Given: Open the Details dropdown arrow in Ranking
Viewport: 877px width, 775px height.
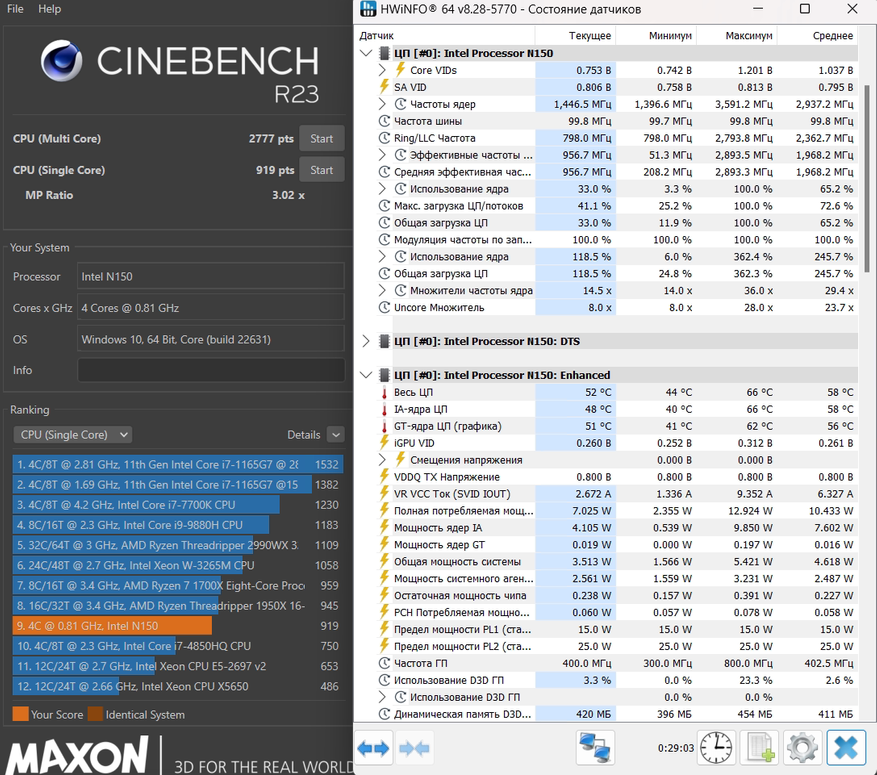Looking at the screenshot, I should (x=336, y=434).
